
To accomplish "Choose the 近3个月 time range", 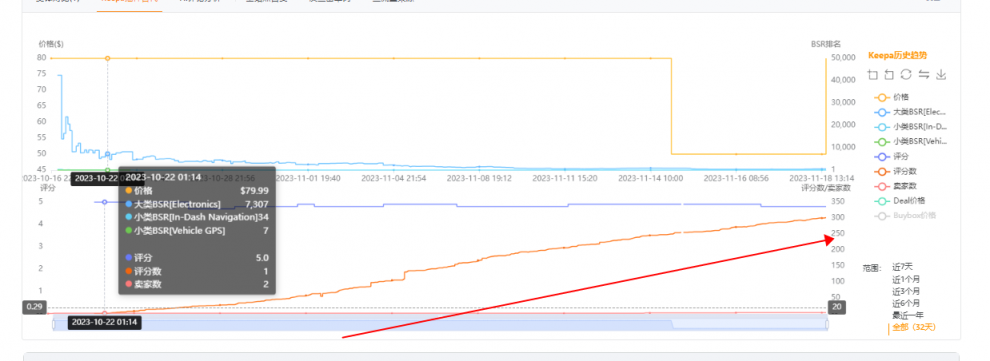I will 905,291.
